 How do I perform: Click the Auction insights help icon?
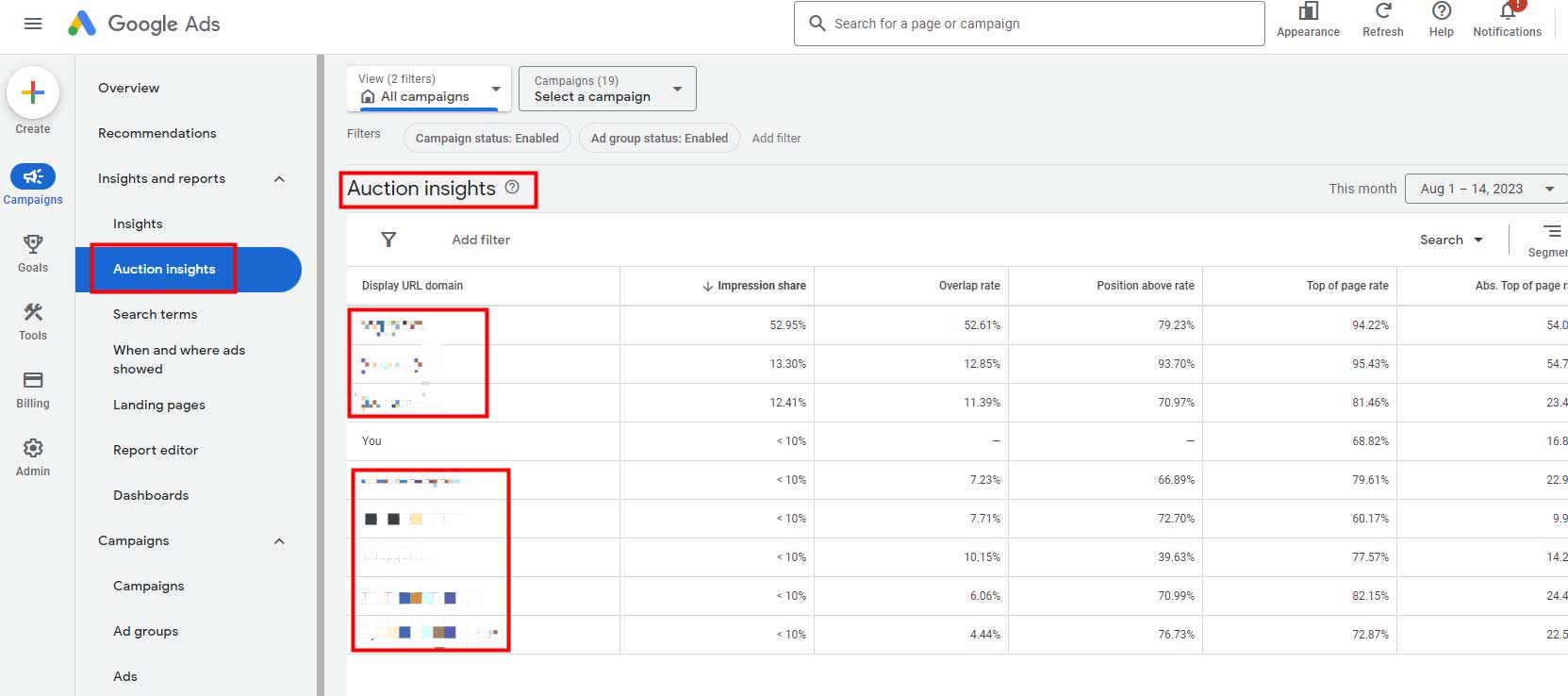(512, 188)
